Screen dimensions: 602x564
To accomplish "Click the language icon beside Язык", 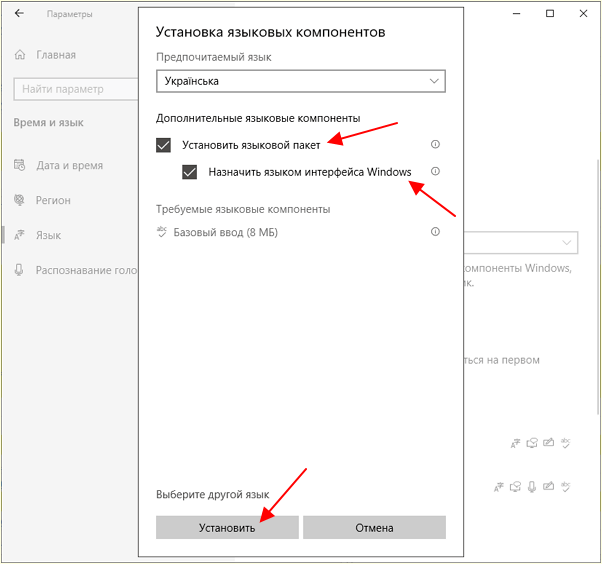I will pyautogui.click(x=19, y=235).
